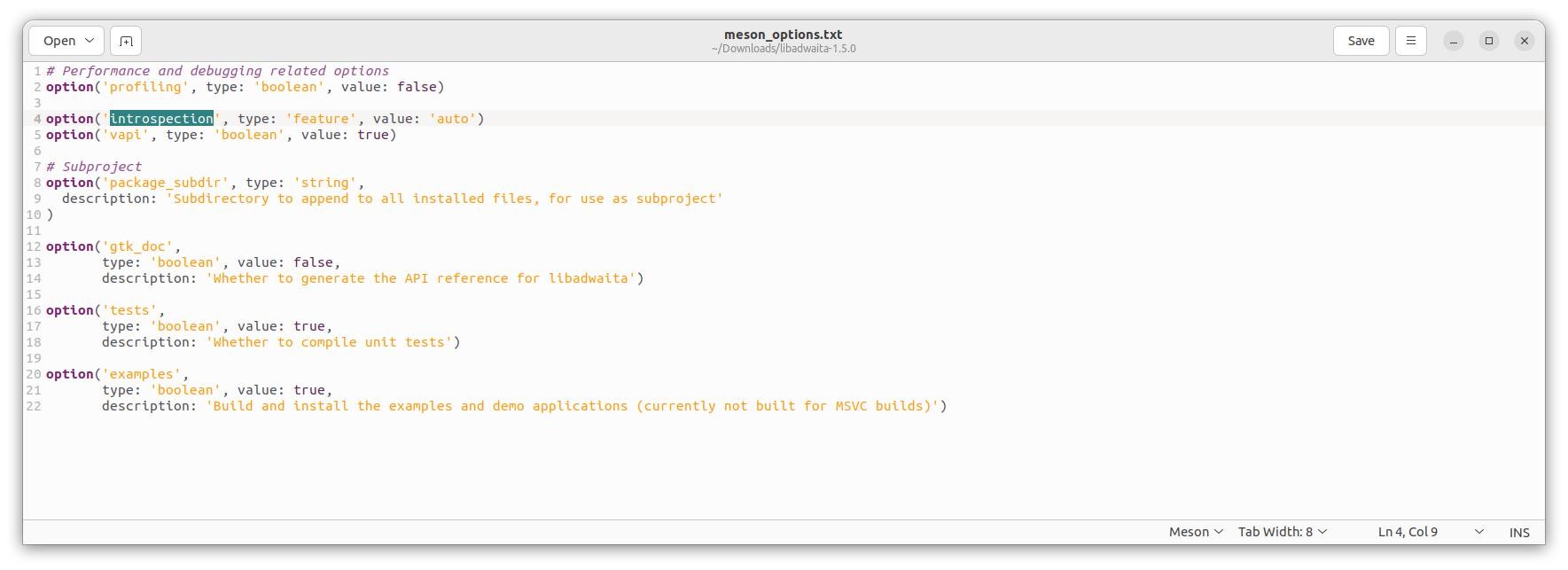Click line number 12 in the gutter
The width and height of the screenshot is (1568, 570).
pos(34,246)
